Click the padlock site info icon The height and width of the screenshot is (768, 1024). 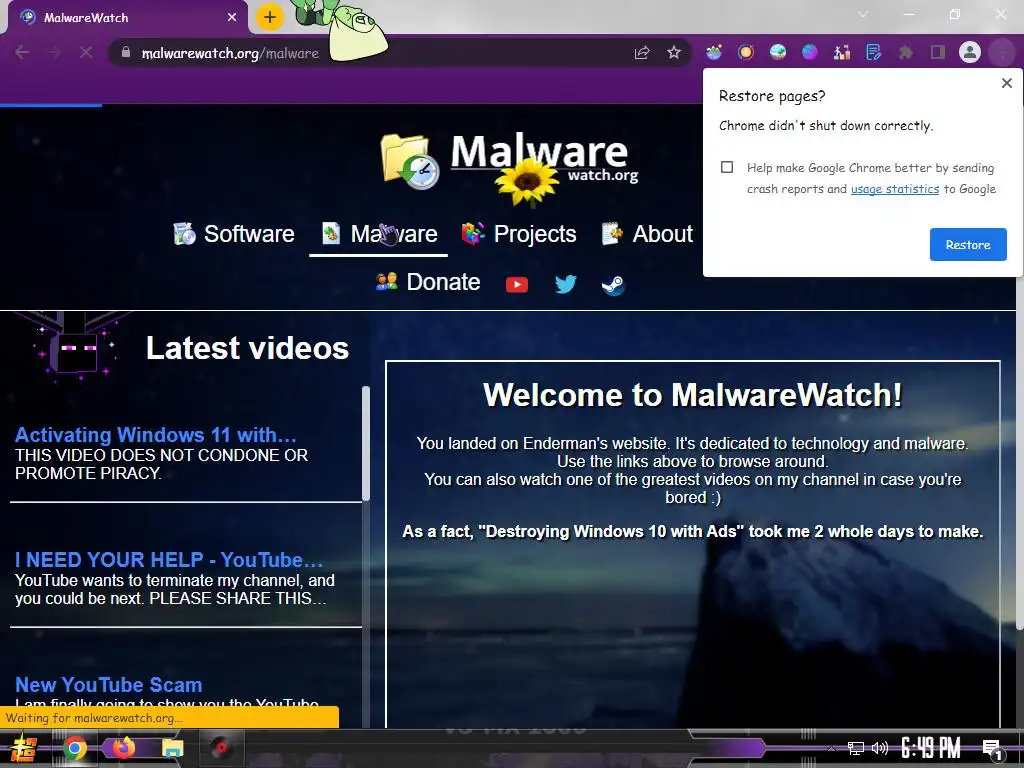click(x=125, y=52)
